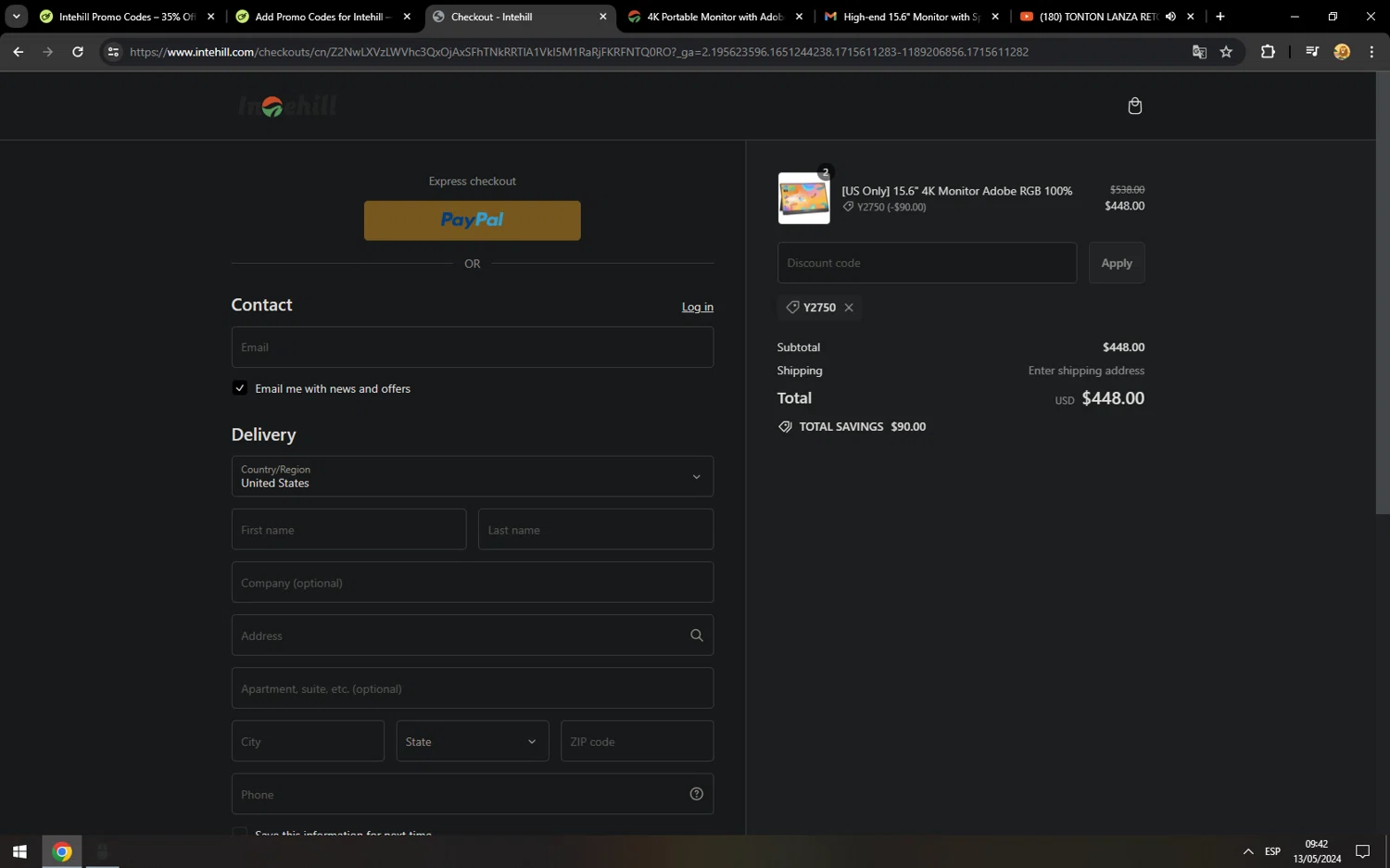Show hidden system tray icons
This screenshot has height=868, width=1390.
pos(1248,851)
